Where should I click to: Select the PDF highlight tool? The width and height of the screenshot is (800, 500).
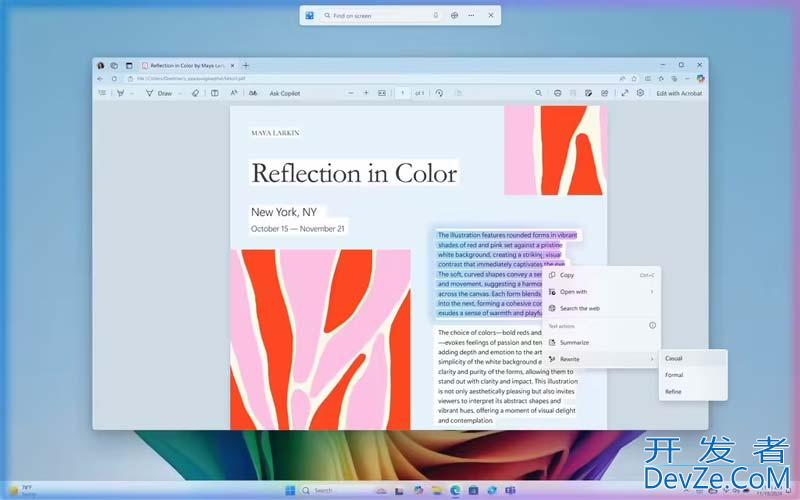coord(121,93)
